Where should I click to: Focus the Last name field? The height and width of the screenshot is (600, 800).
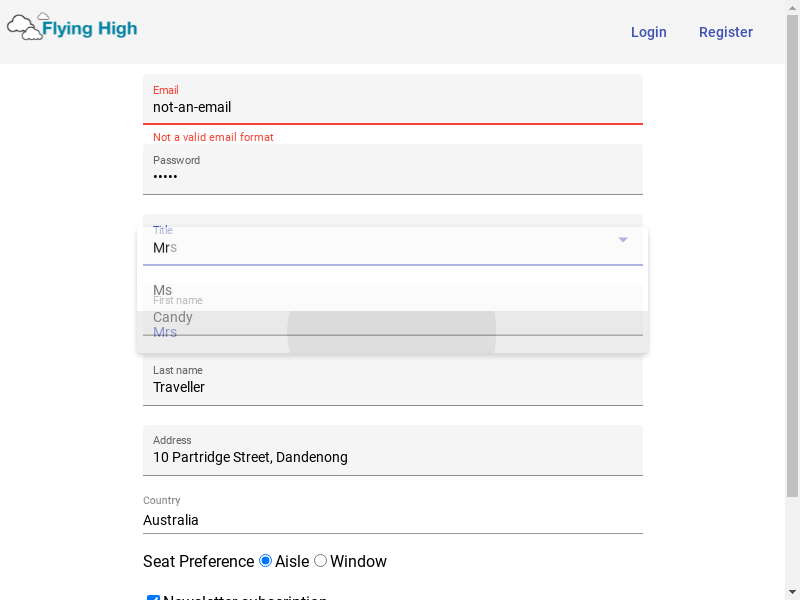[392, 380]
